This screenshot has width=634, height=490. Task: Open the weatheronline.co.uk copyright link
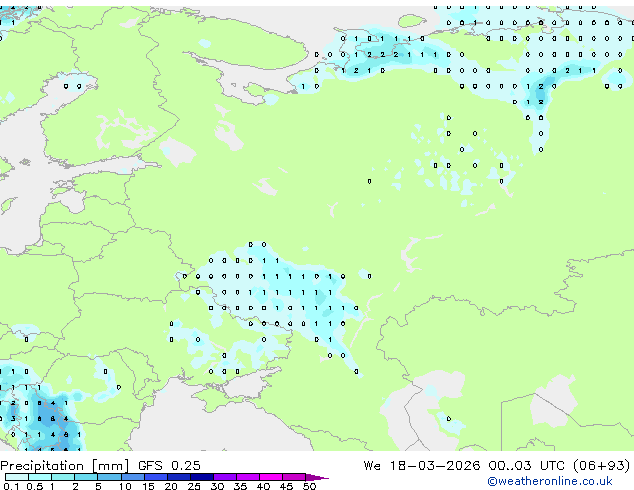click(x=550, y=481)
